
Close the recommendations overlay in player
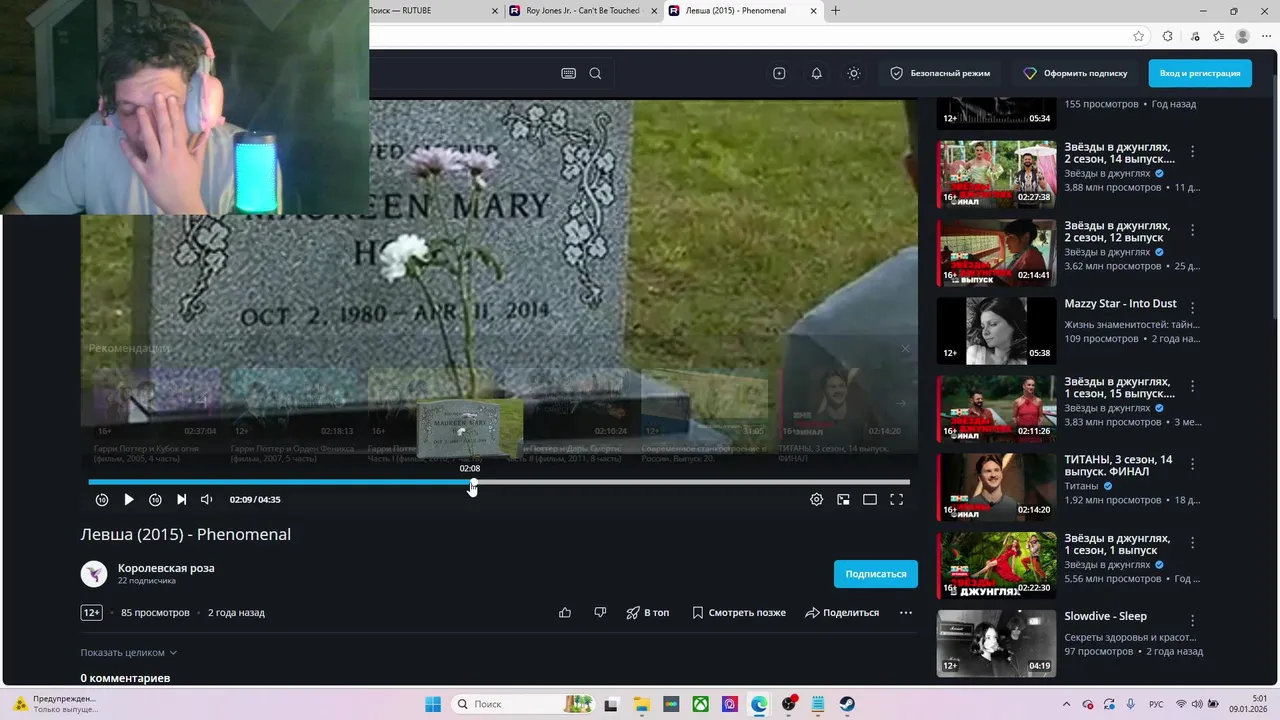click(x=905, y=349)
